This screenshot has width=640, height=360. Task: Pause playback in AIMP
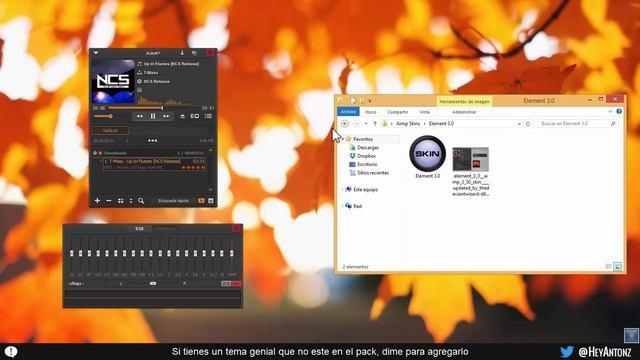(153, 116)
